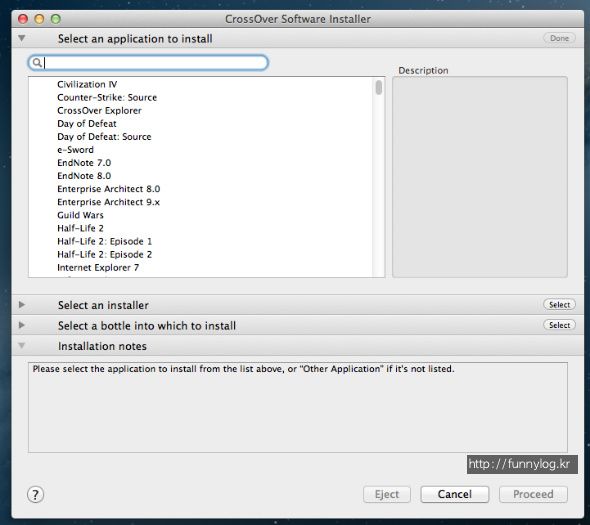Expand the Select a bottle section

click(22, 325)
